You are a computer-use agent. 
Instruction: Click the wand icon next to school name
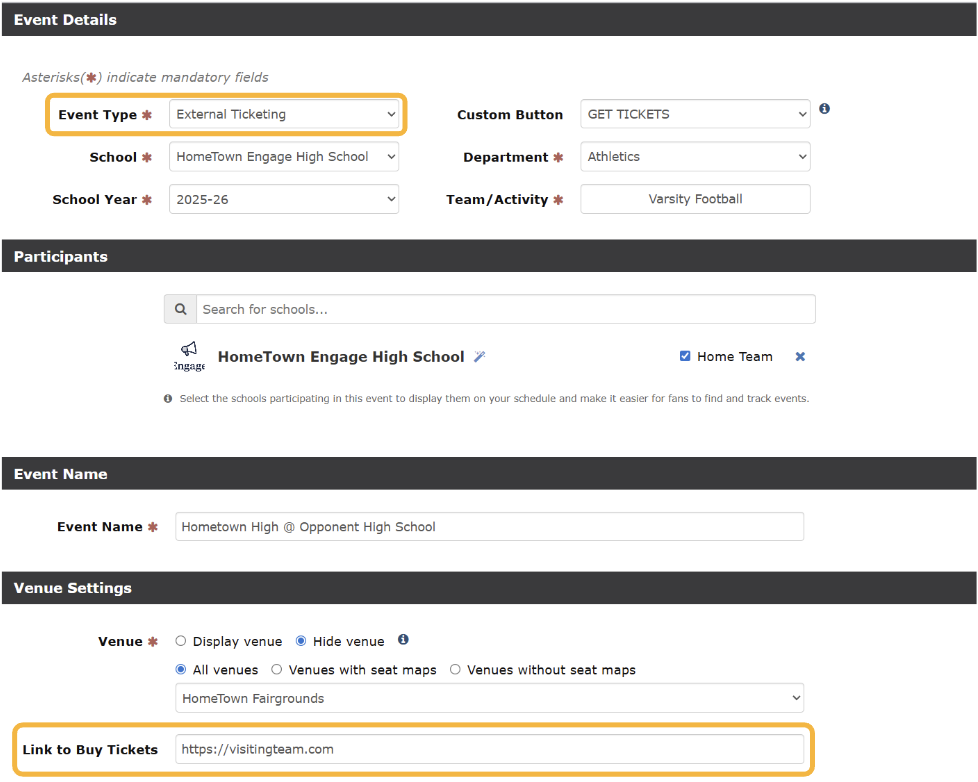[479, 357]
